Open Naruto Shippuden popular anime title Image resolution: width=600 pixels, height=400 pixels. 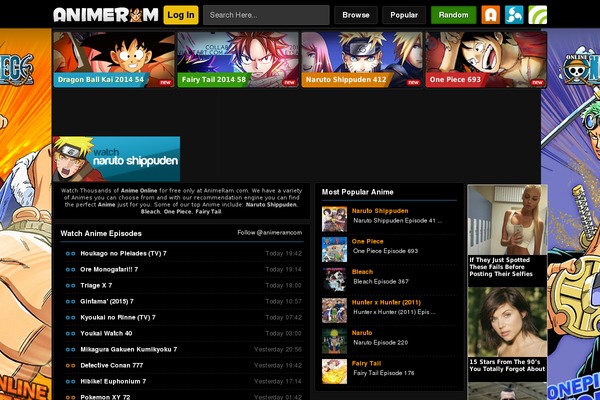pos(380,211)
